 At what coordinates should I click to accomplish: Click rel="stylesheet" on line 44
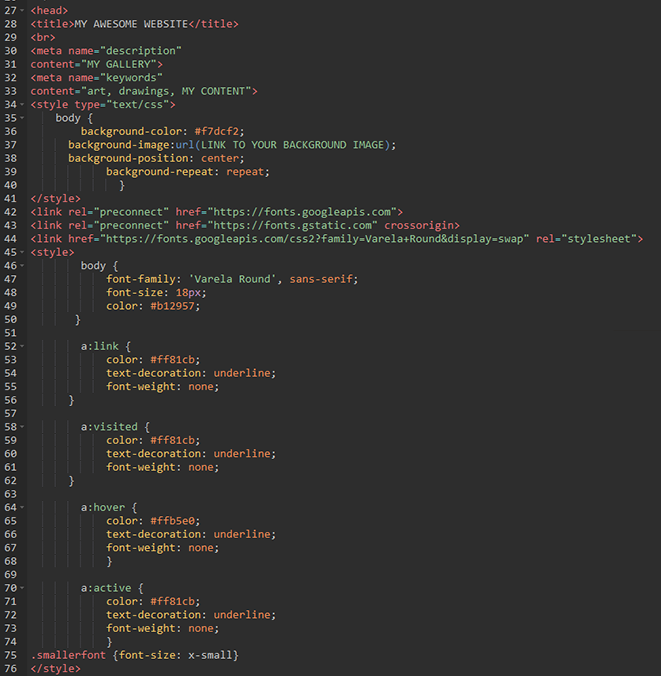tap(586, 239)
